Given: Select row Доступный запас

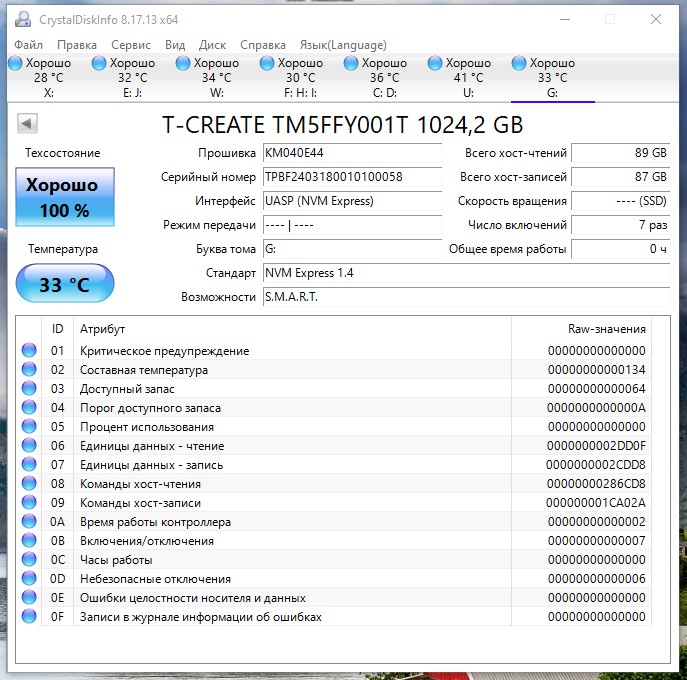Looking at the screenshot, I should (x=334, y=389).
